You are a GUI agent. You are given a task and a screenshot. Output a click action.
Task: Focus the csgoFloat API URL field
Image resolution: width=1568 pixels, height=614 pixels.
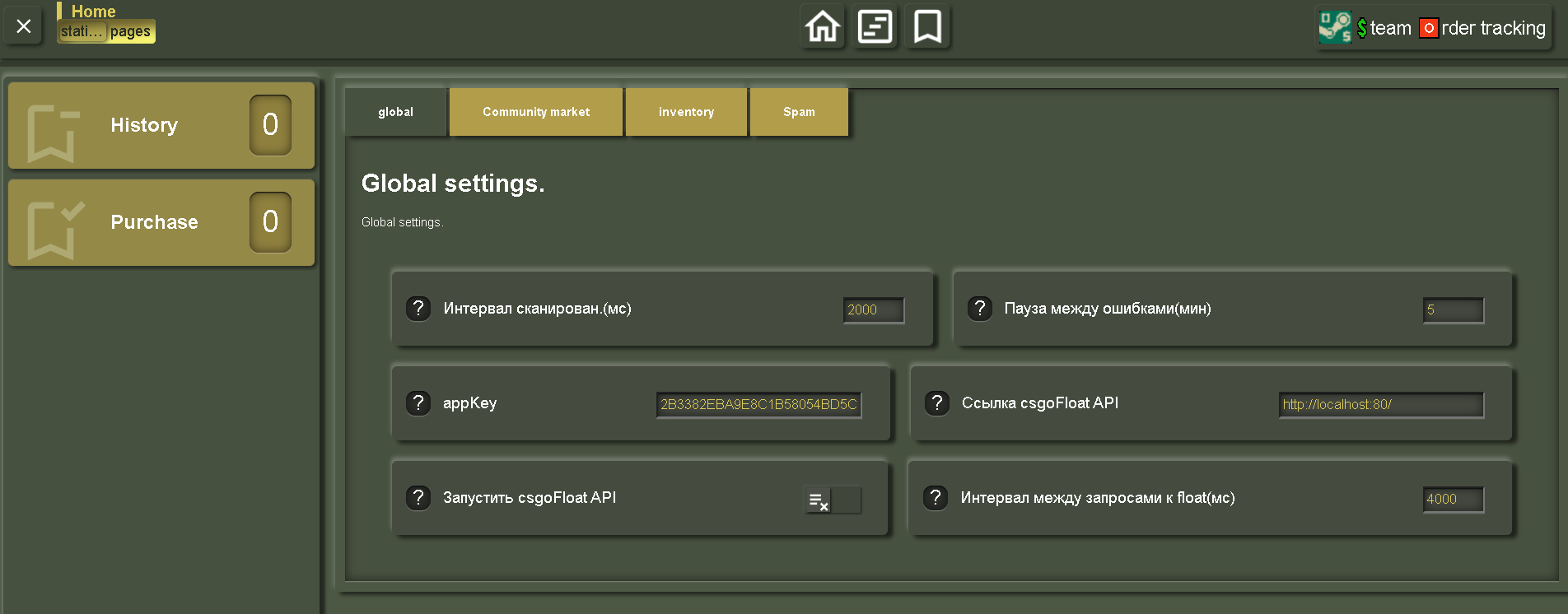(1381, 405)
